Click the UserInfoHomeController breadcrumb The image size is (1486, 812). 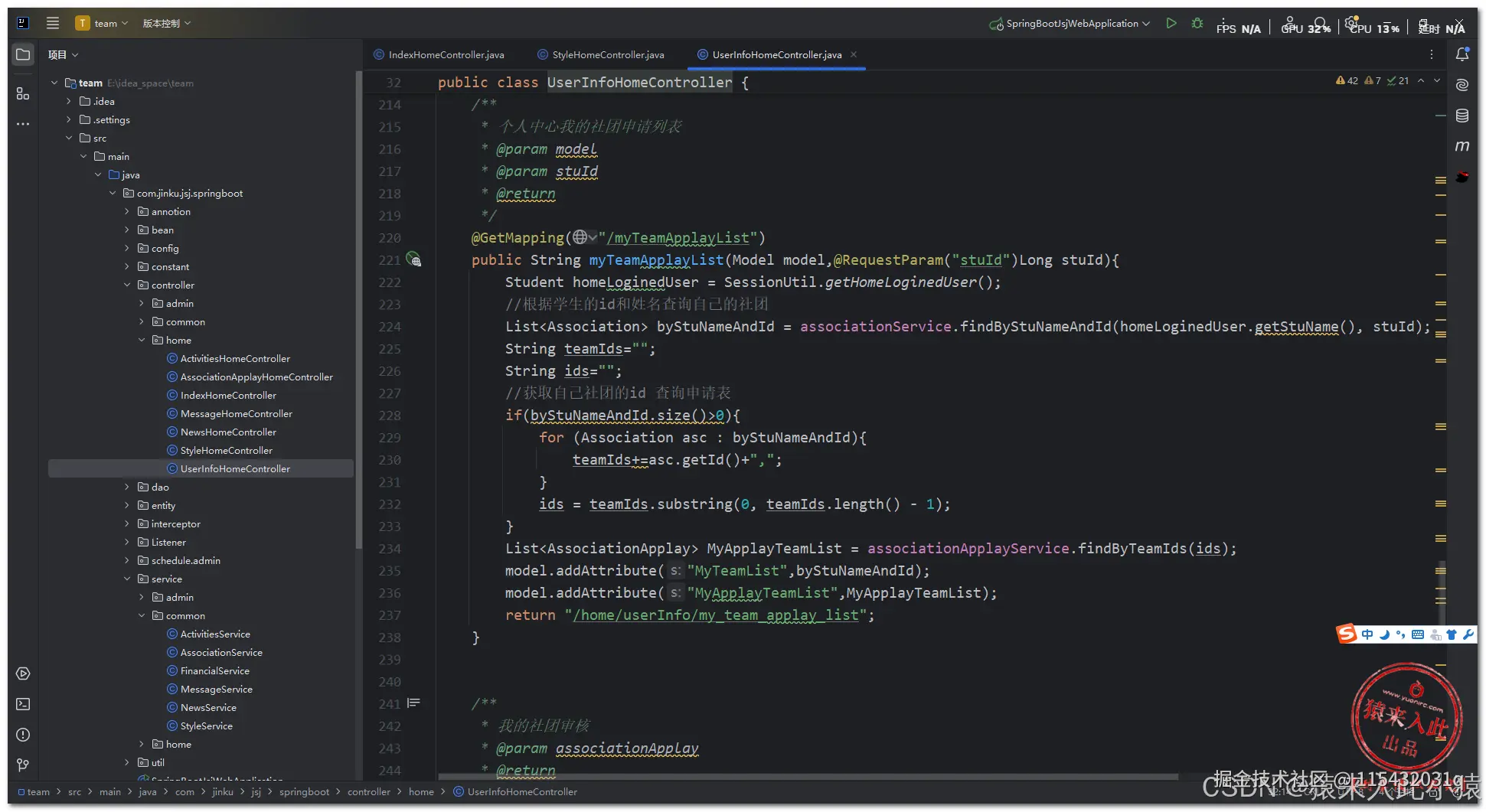point(515,791)
